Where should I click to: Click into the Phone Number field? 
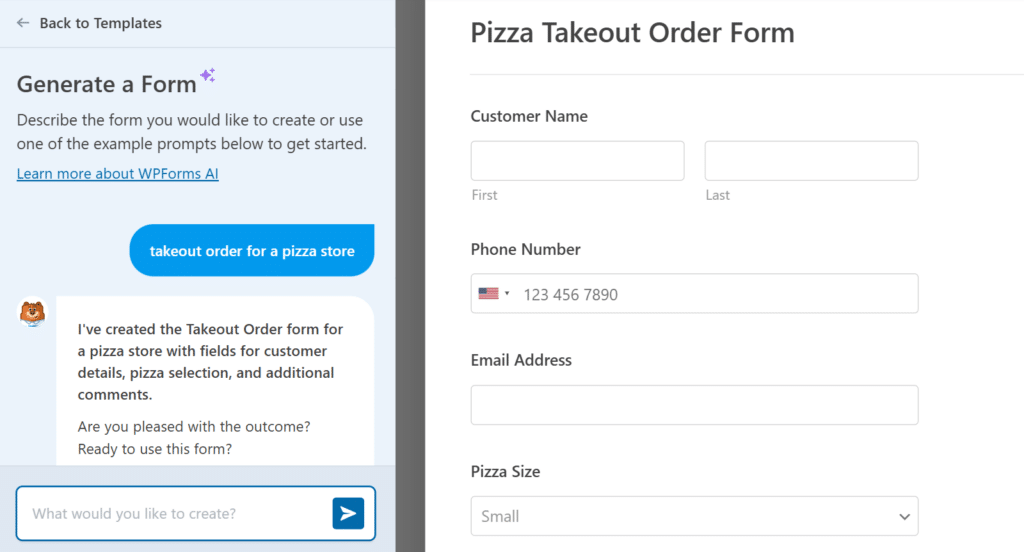[715, 294]
